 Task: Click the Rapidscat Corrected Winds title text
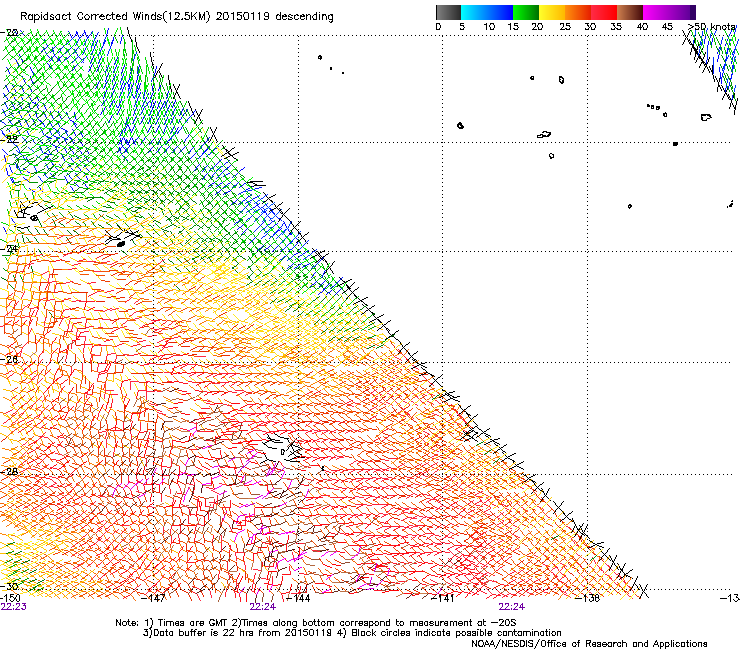pos(177,16)
